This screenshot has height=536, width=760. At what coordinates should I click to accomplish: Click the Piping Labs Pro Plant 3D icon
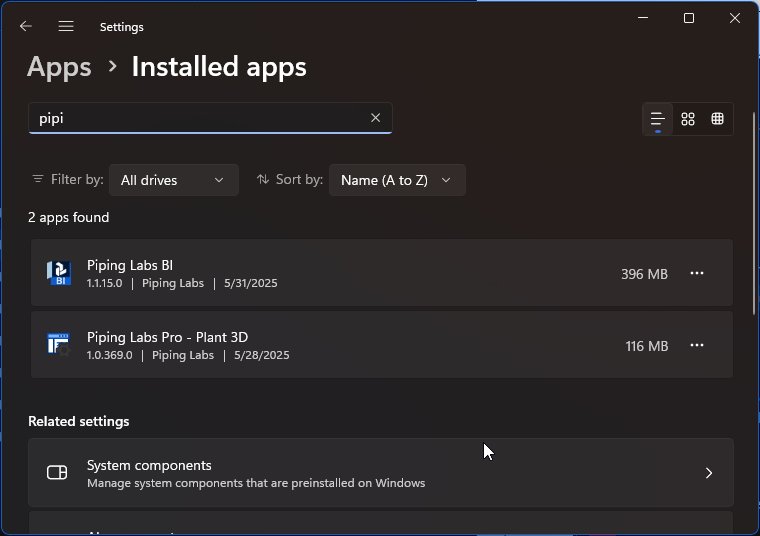pyautogui.click(x=59, y=345)
